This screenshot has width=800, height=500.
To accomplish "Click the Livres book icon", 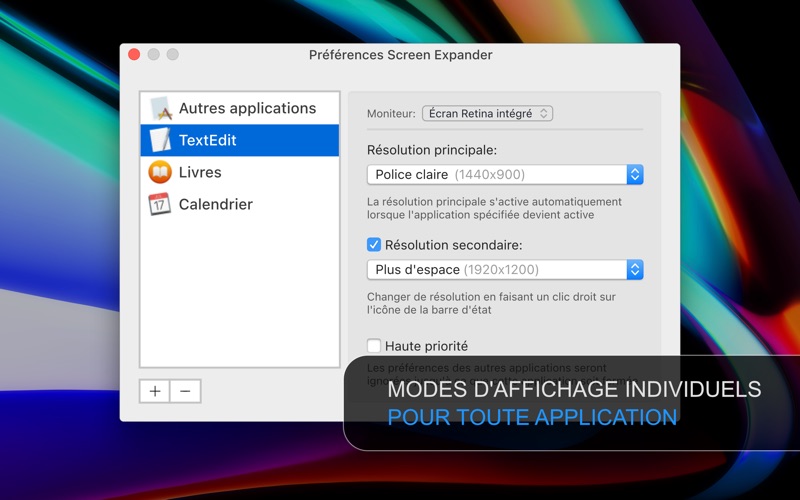I will tap(160, 172).
